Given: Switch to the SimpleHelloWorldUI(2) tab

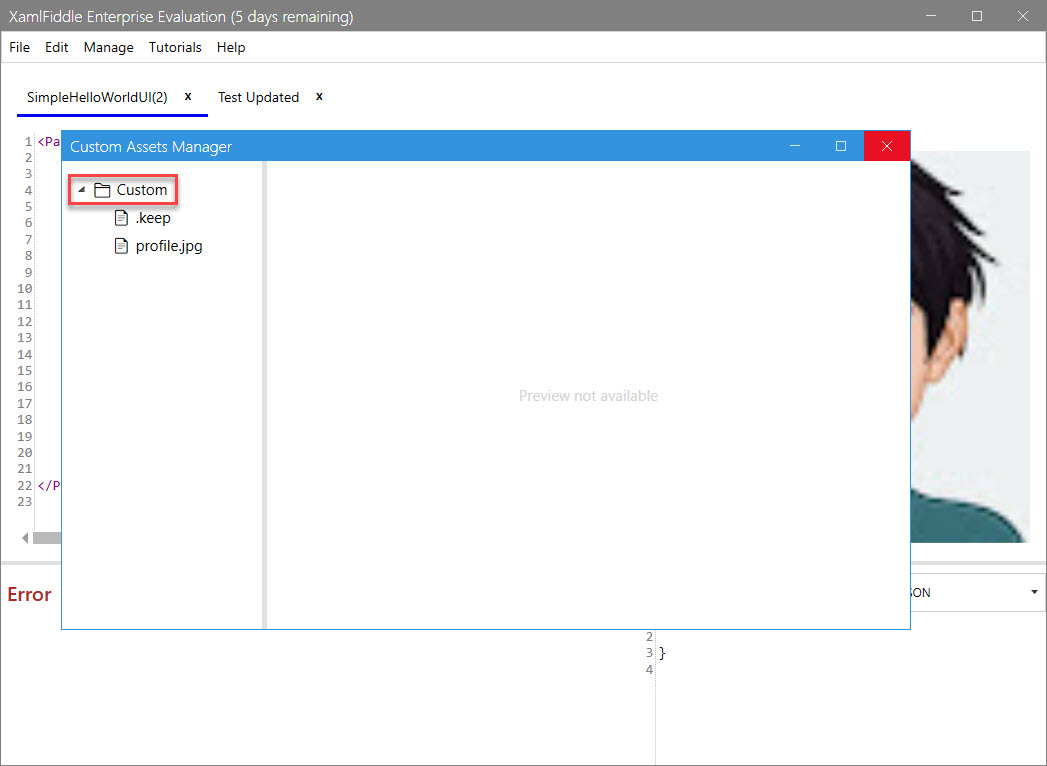Looking at the screenshot, I should (x=97, y=98).
